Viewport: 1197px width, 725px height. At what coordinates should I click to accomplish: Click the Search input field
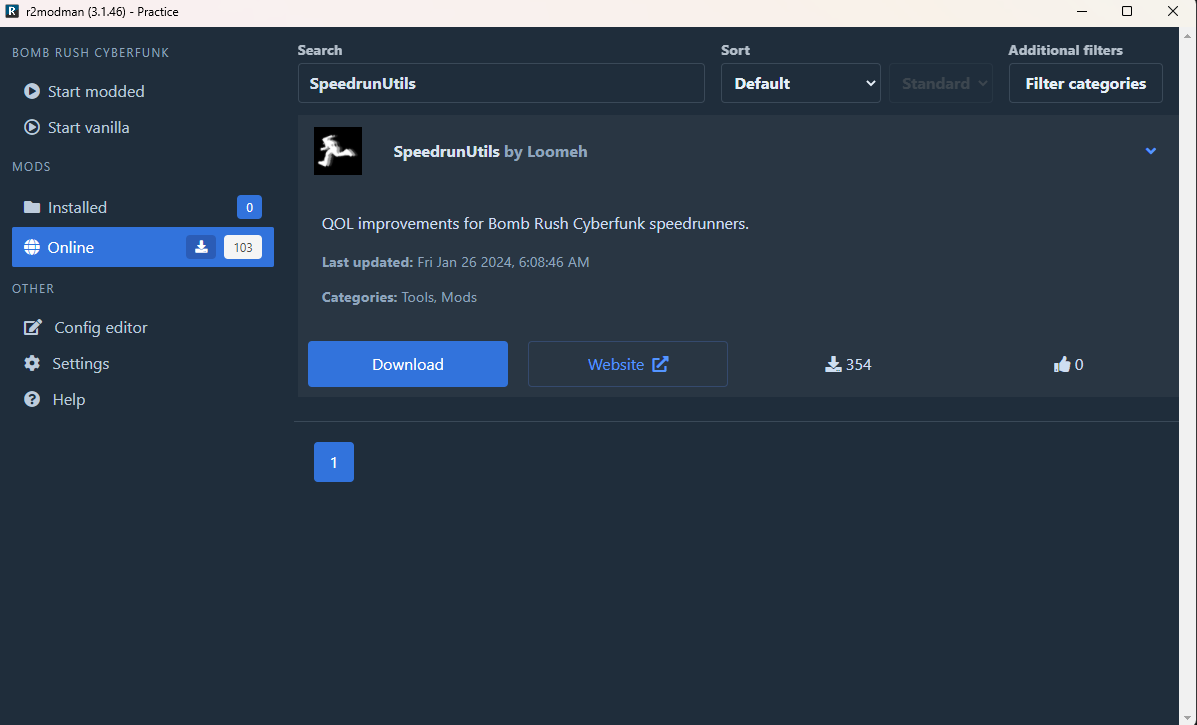point(500,84)
